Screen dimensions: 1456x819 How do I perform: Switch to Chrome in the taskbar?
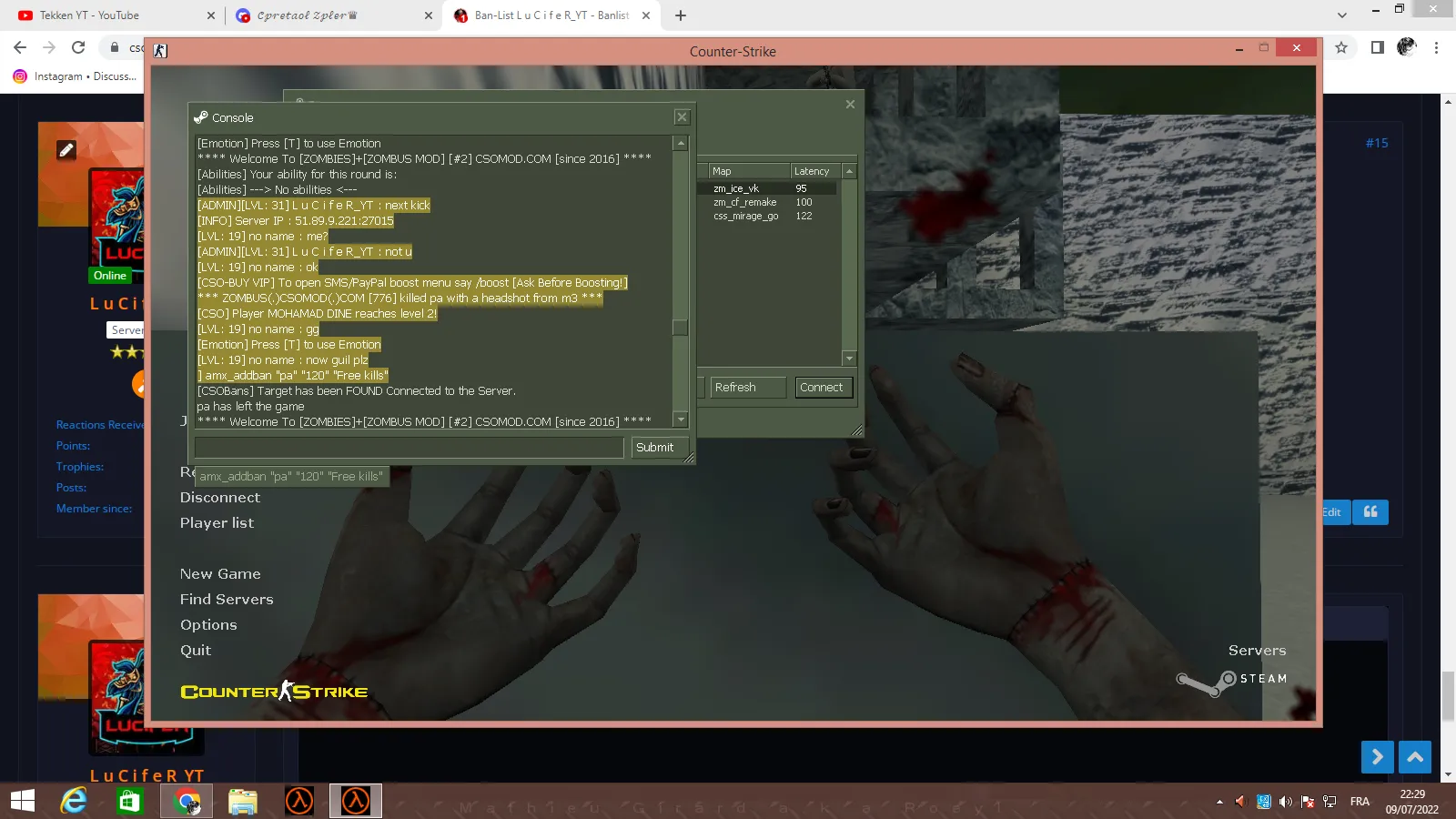[x=187, y=801]
